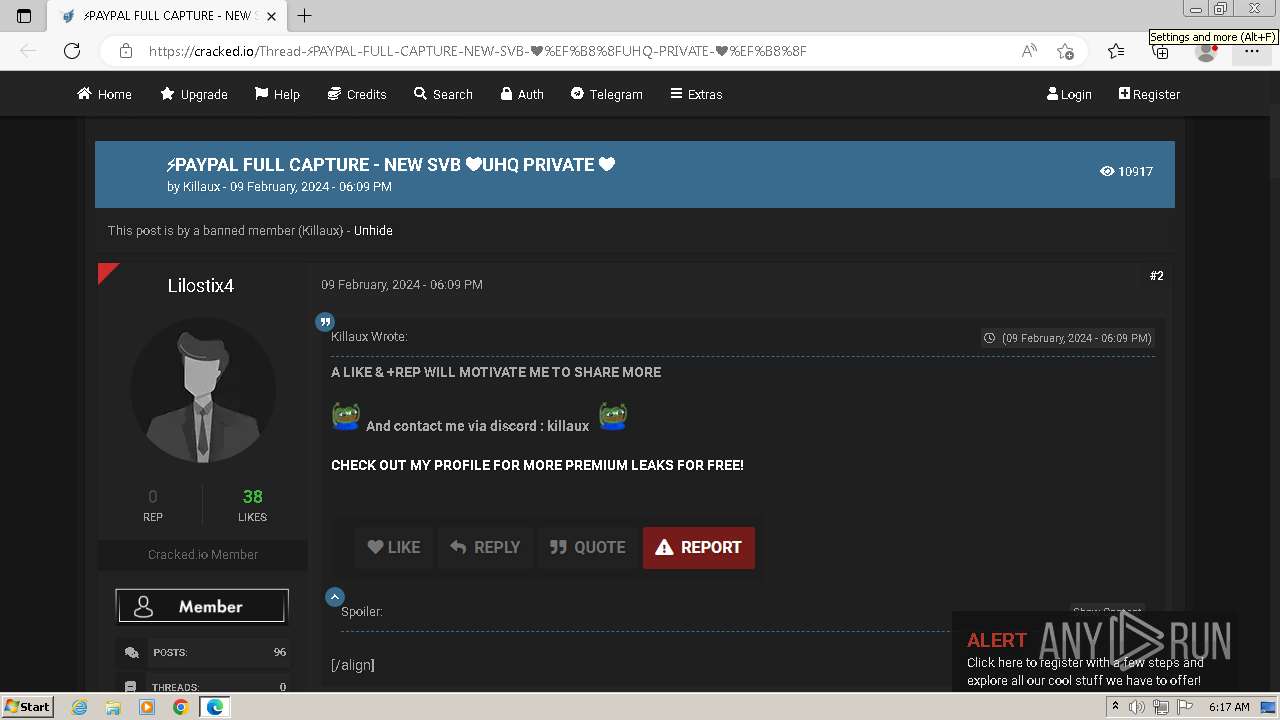Expand the Extras menu
This screenshot has height=720, width=1280.
[x=696, y=94]
